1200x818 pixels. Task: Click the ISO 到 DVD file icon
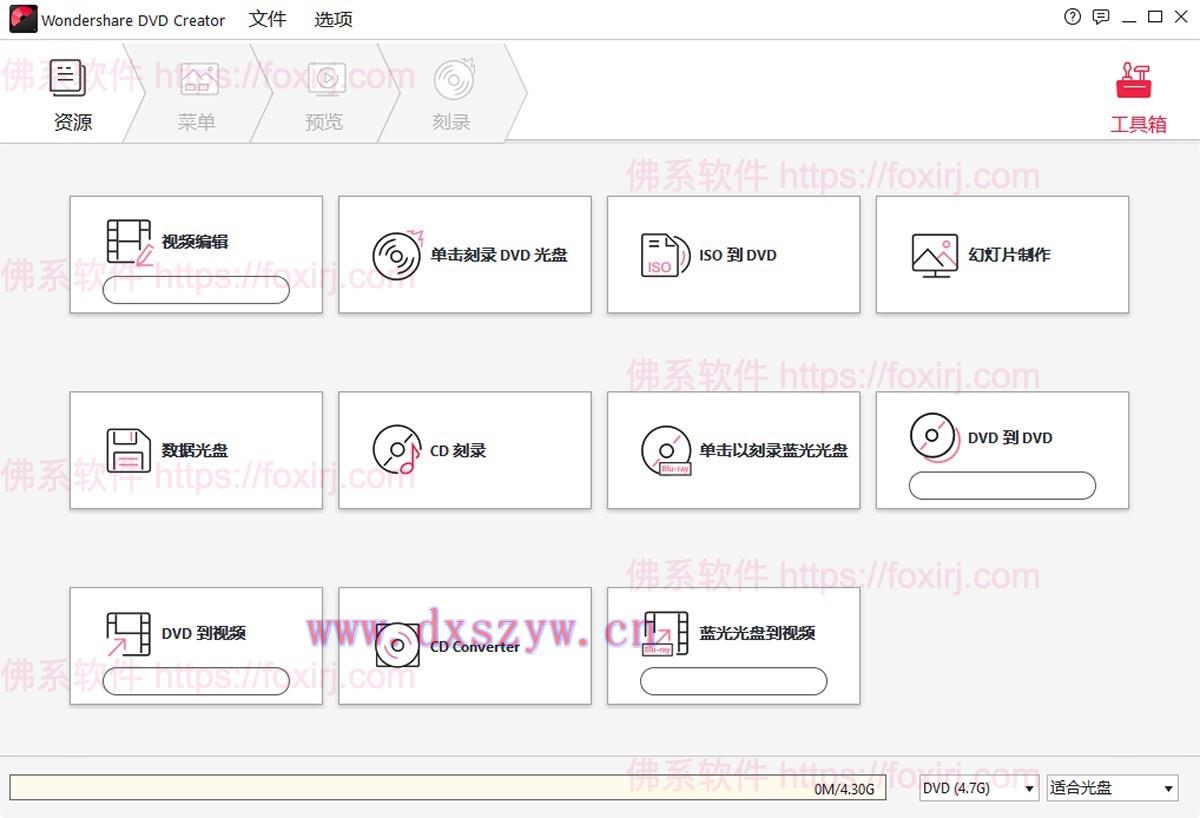(x=665, y=255)
